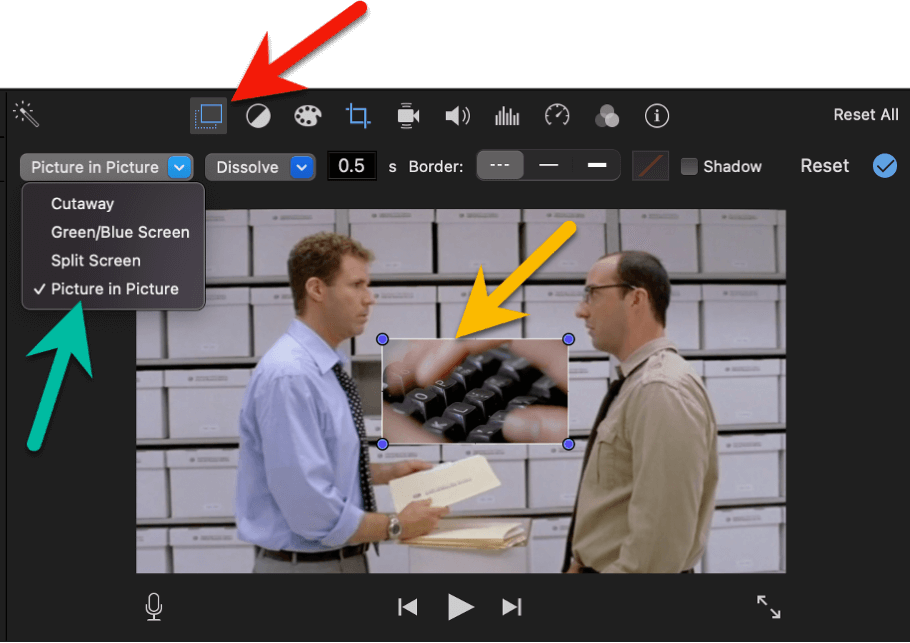Viewport: 910px width, 643px height.
Task: Enable the Shadow checkbox
Action: tap(689, 167)
